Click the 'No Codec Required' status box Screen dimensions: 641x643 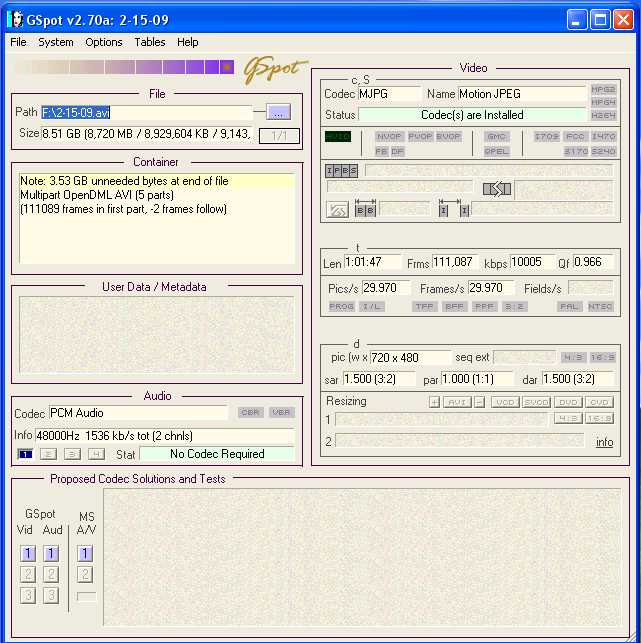pyautogui.click(x=217, y=454)
